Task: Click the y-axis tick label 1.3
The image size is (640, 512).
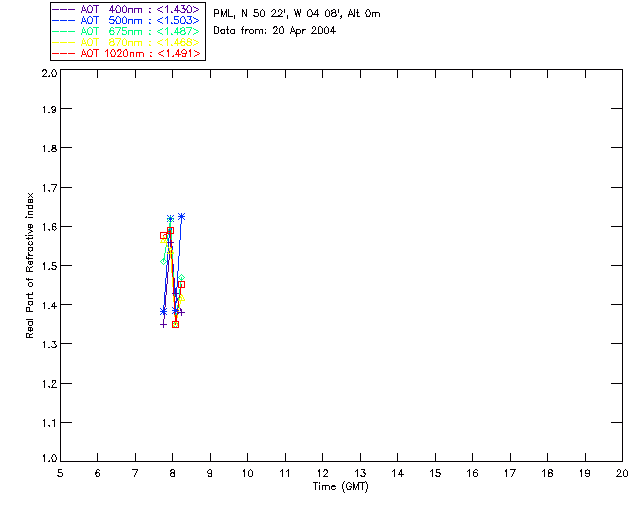Action: [49, 344]
